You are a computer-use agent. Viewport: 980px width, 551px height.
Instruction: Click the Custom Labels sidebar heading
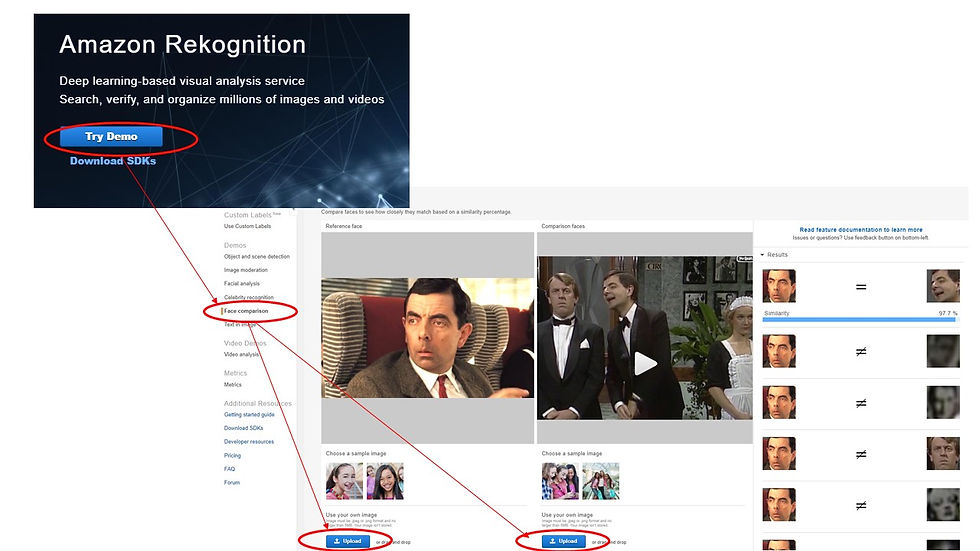click(248, 215)
